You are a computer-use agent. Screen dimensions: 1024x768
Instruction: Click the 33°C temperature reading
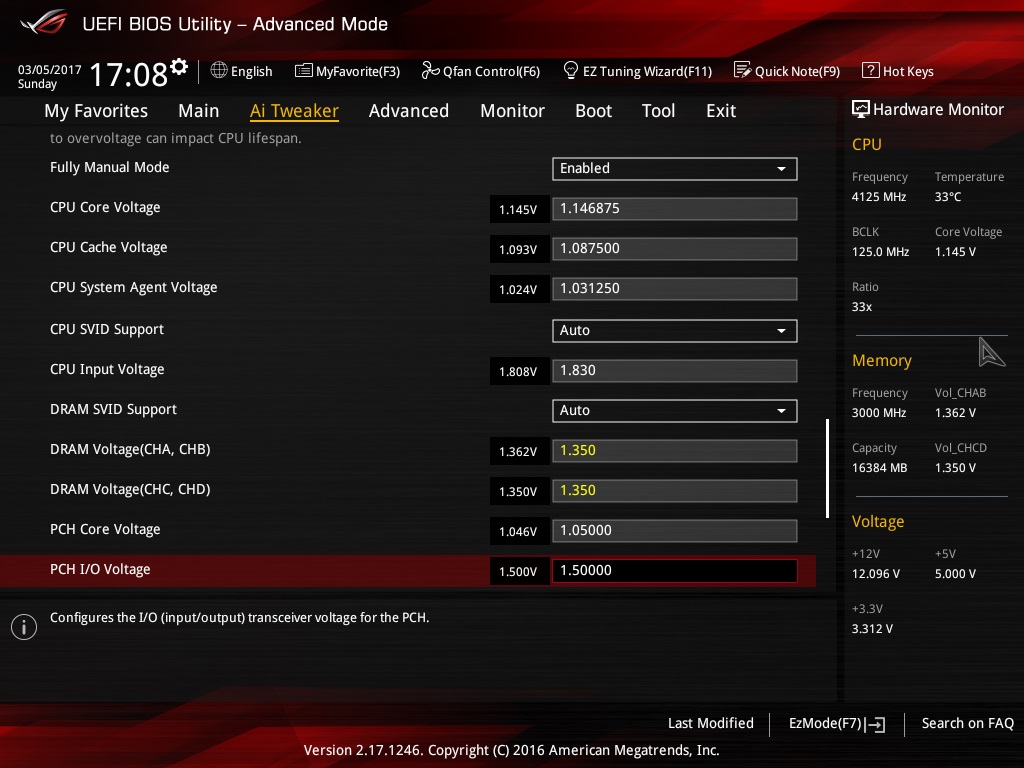pos(948,197)
